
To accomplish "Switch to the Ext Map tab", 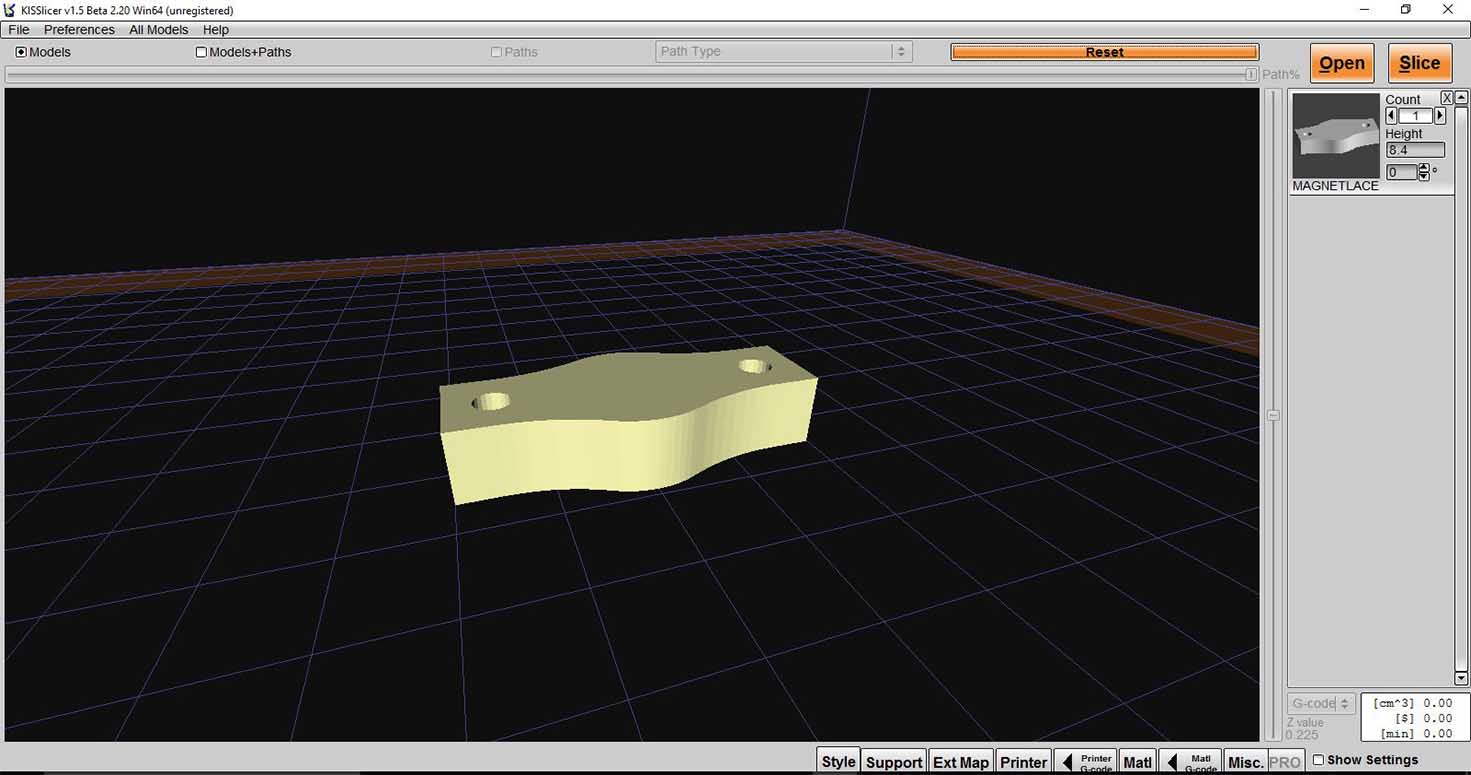I will [961, 761].
